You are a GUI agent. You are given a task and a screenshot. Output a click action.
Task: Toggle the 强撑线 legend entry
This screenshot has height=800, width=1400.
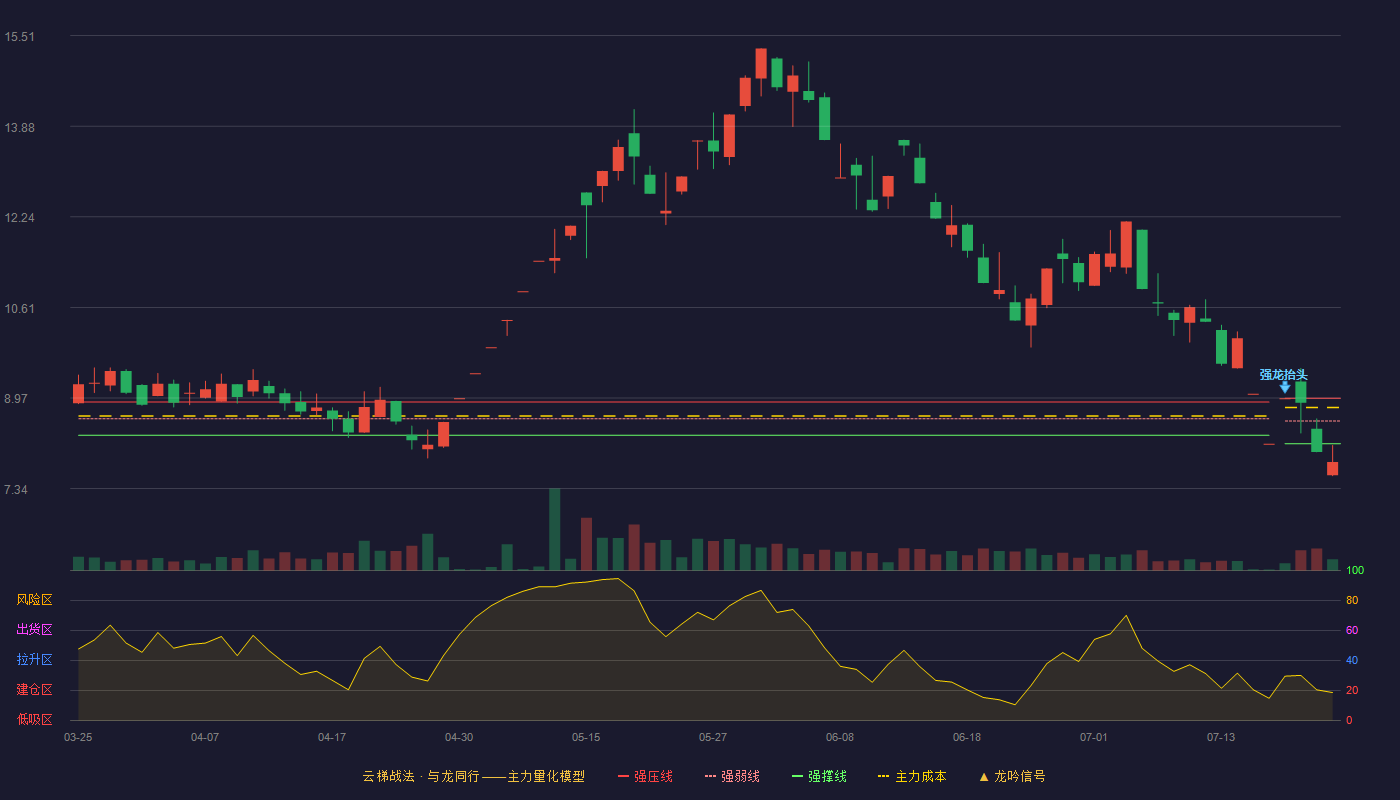coord(819,776)
